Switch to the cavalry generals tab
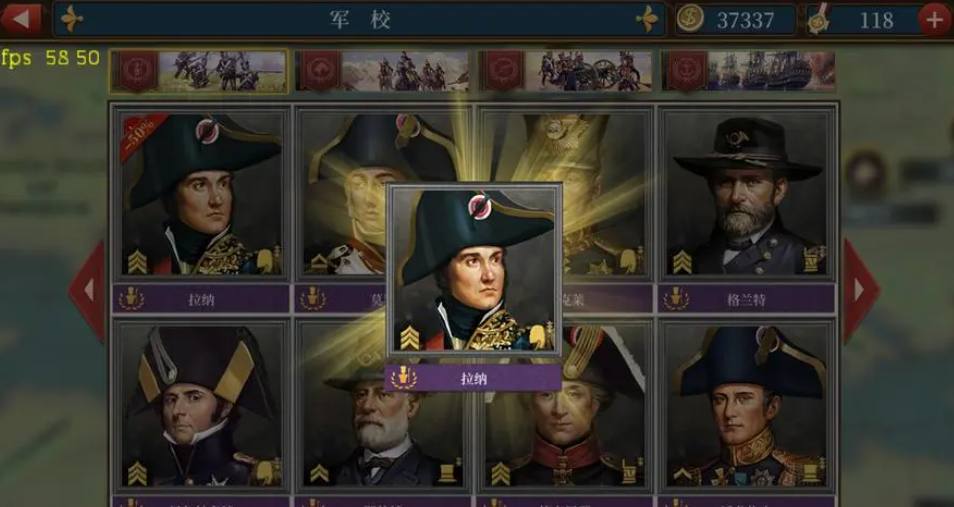This screenshot has height=507, width=954. click(x=381, y=71)
